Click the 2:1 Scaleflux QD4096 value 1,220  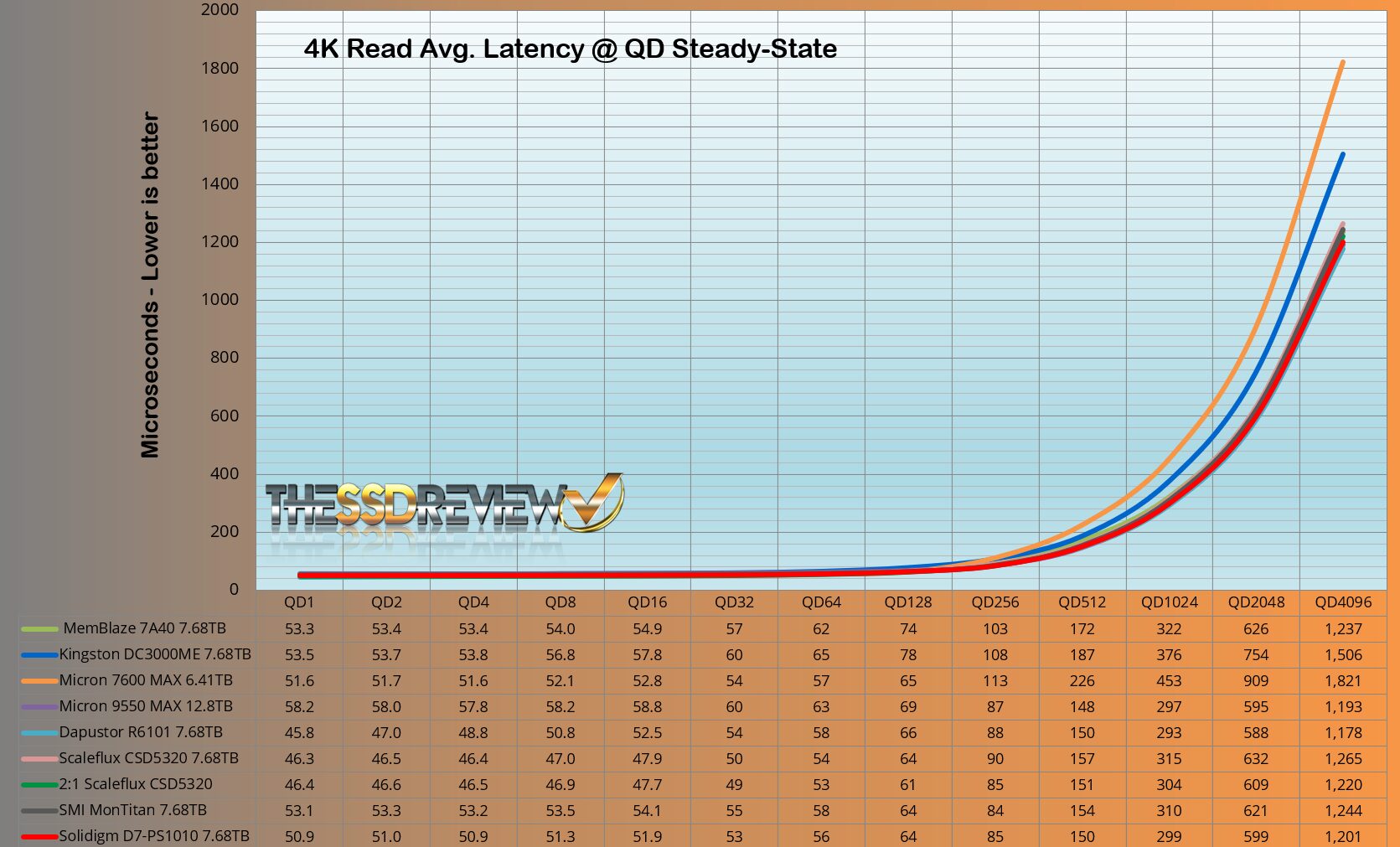pyautogui.click(x=1344, y=785)
